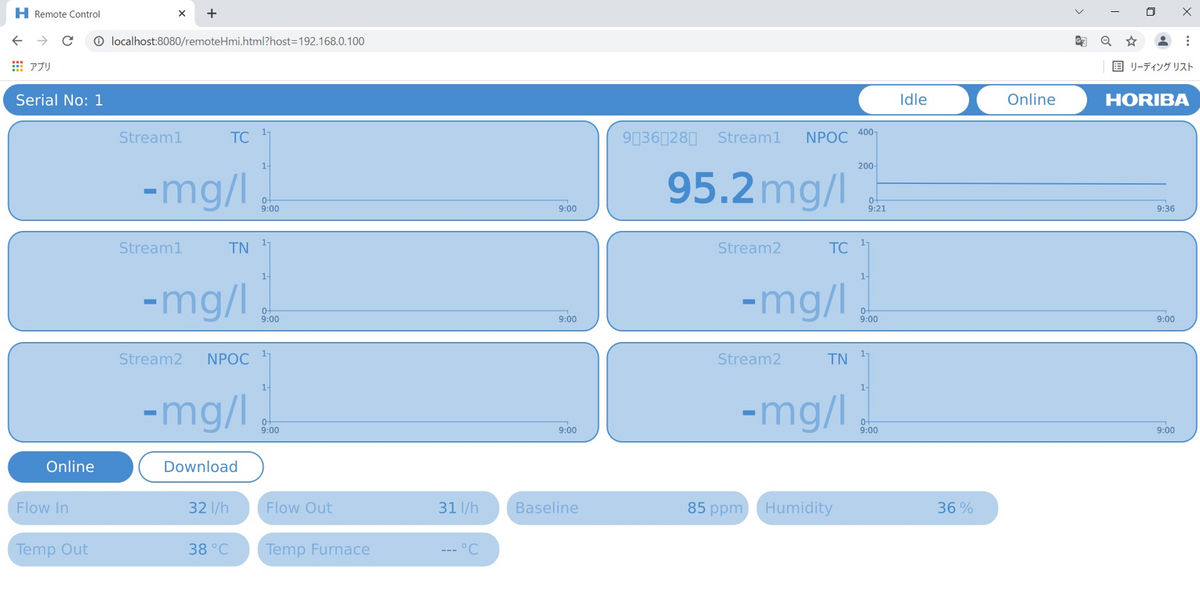1200x591 pixels.
Task: Click the Download button
Action: click(201, 467)
